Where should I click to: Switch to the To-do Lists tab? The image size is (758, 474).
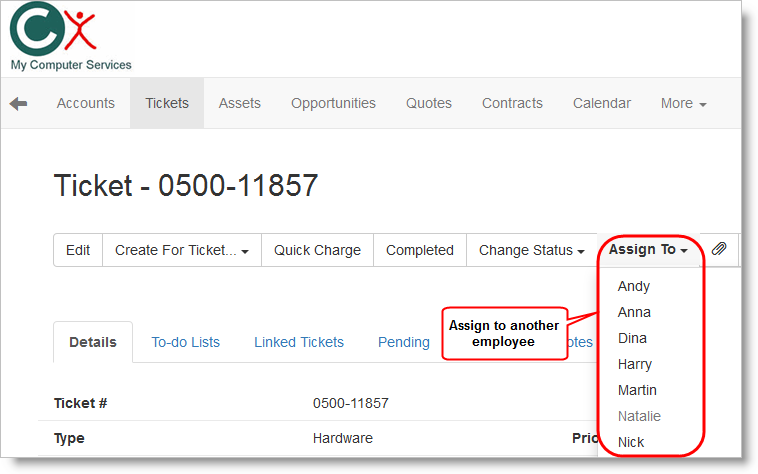186,342
